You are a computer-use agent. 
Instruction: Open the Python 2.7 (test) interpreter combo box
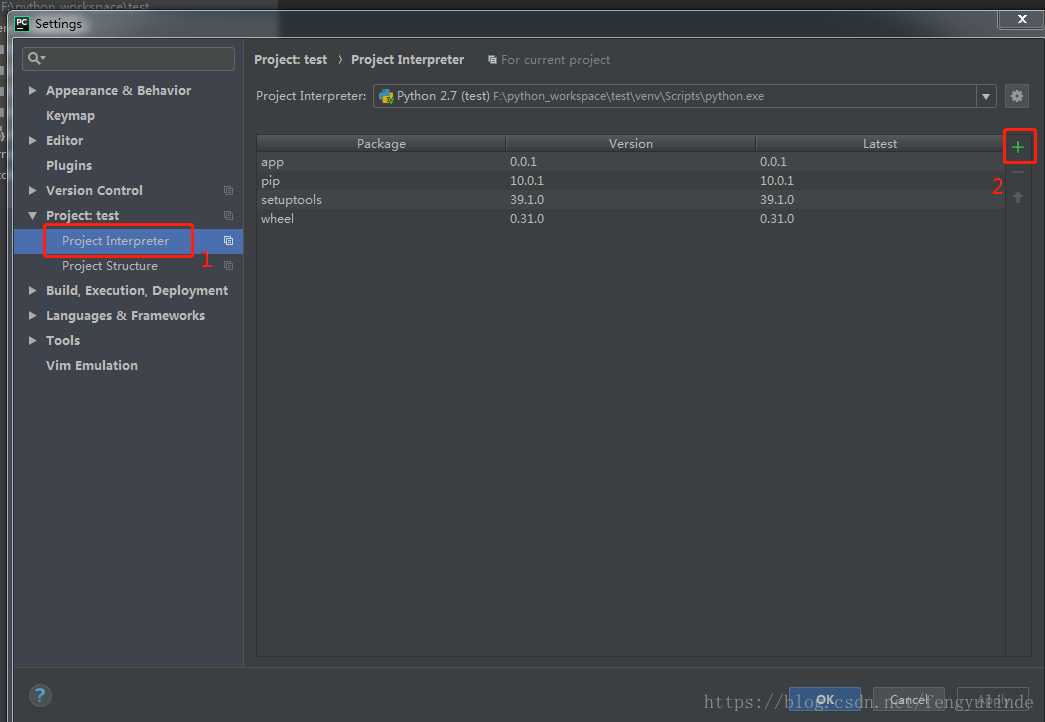click(684, 96)
